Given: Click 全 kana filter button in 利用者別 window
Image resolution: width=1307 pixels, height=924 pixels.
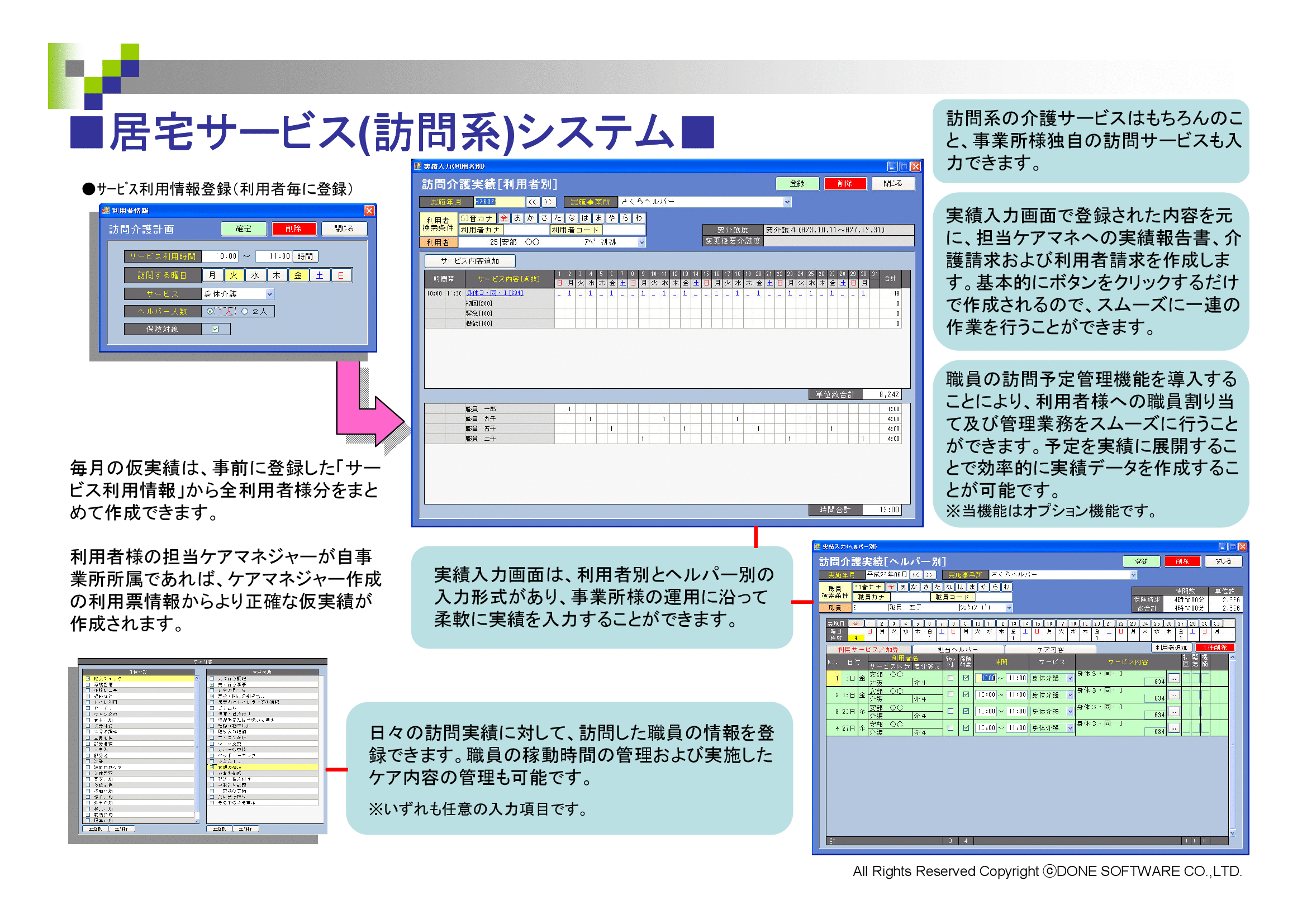Looking at the screenshot, I should coord(503,218).
